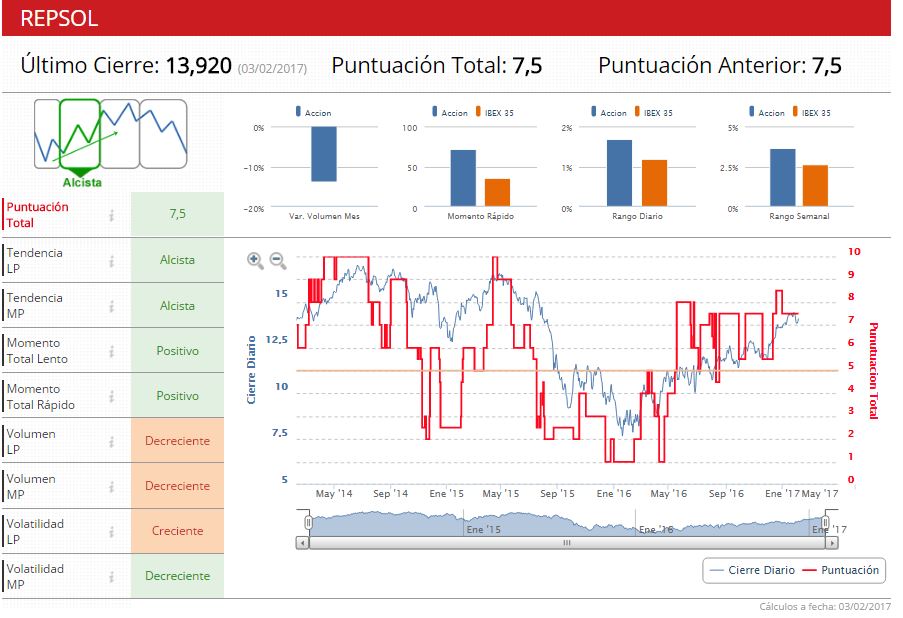Click right handle of chart range navigator
Screen dimensions: 903x618
coord(825,522)
